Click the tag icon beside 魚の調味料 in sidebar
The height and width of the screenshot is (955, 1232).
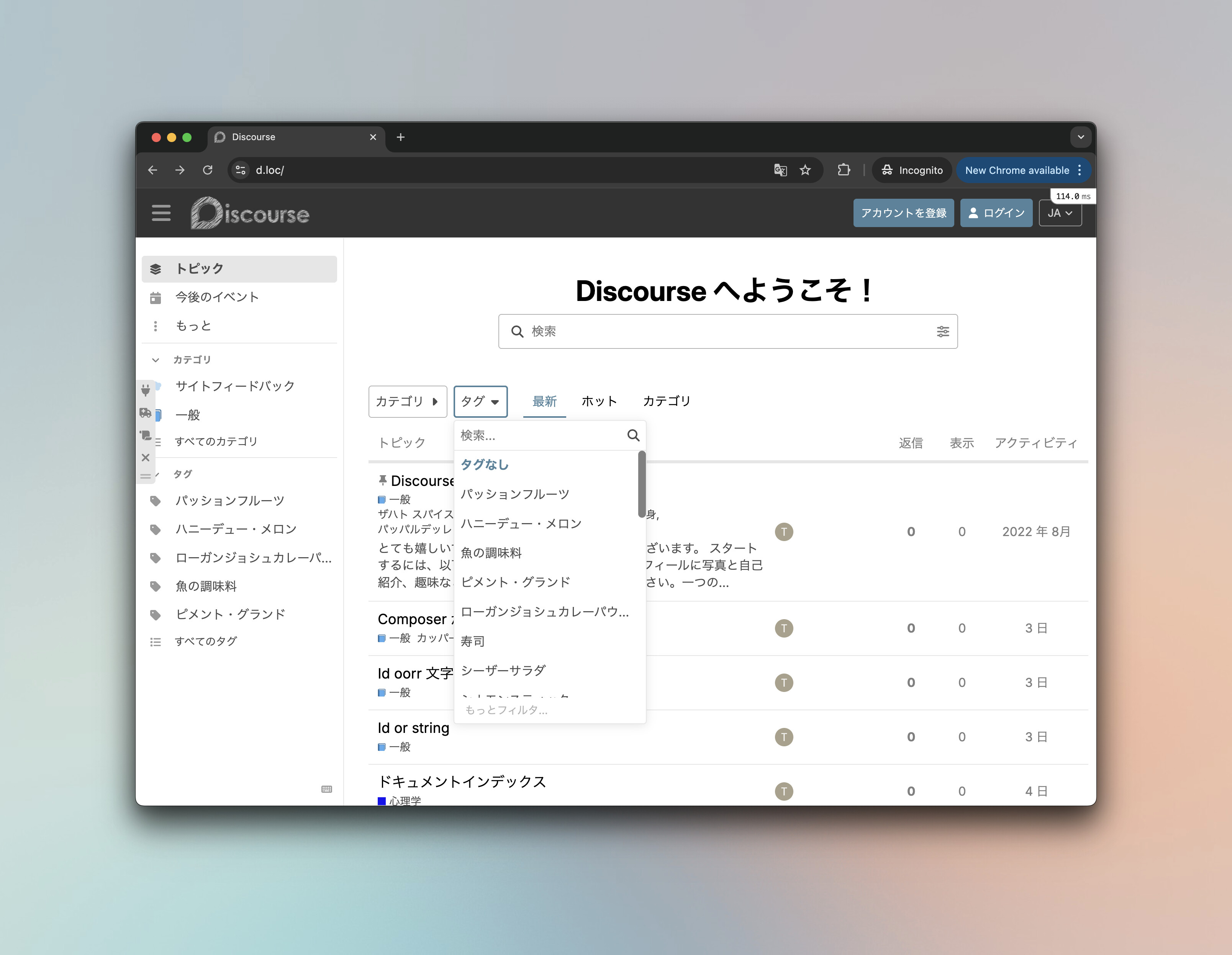(156, 586)
